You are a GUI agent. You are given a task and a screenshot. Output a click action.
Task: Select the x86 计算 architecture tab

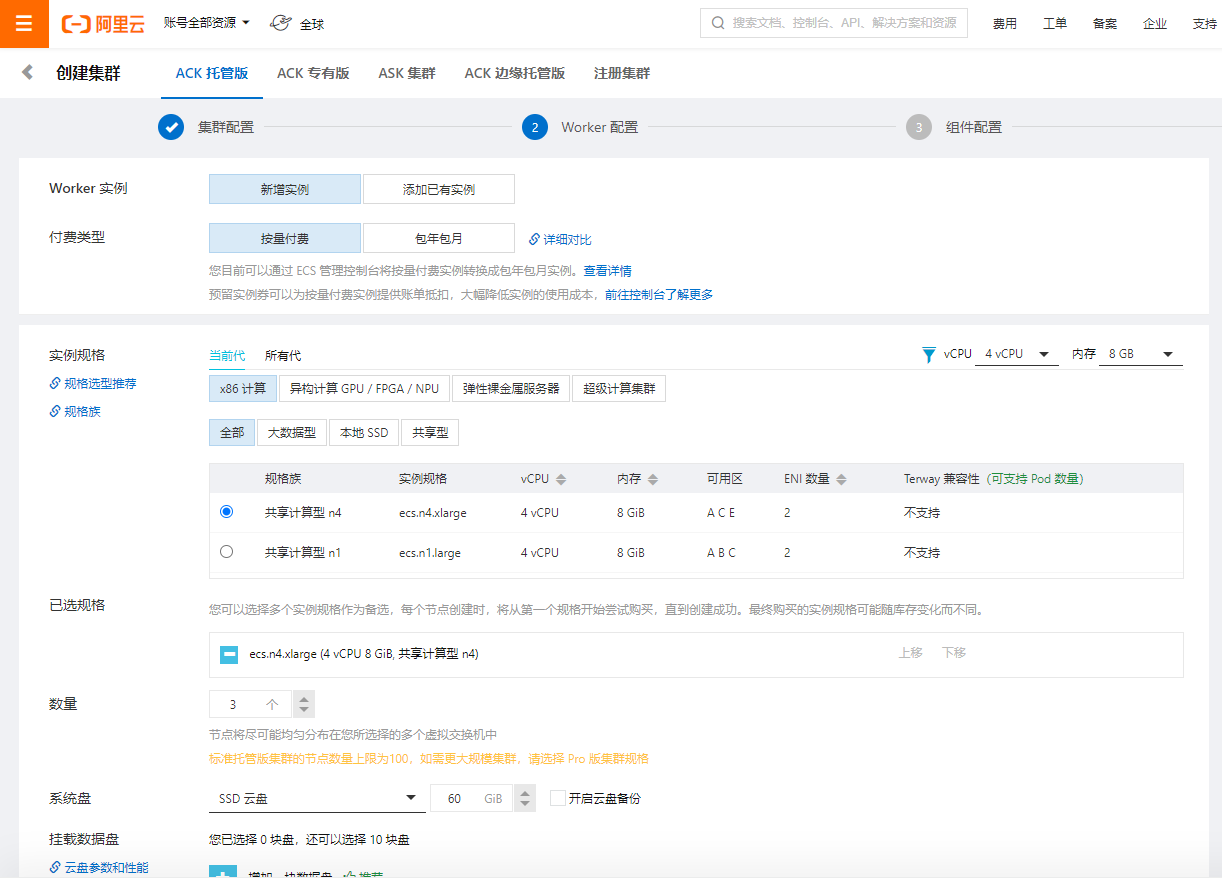pos(243,388)
